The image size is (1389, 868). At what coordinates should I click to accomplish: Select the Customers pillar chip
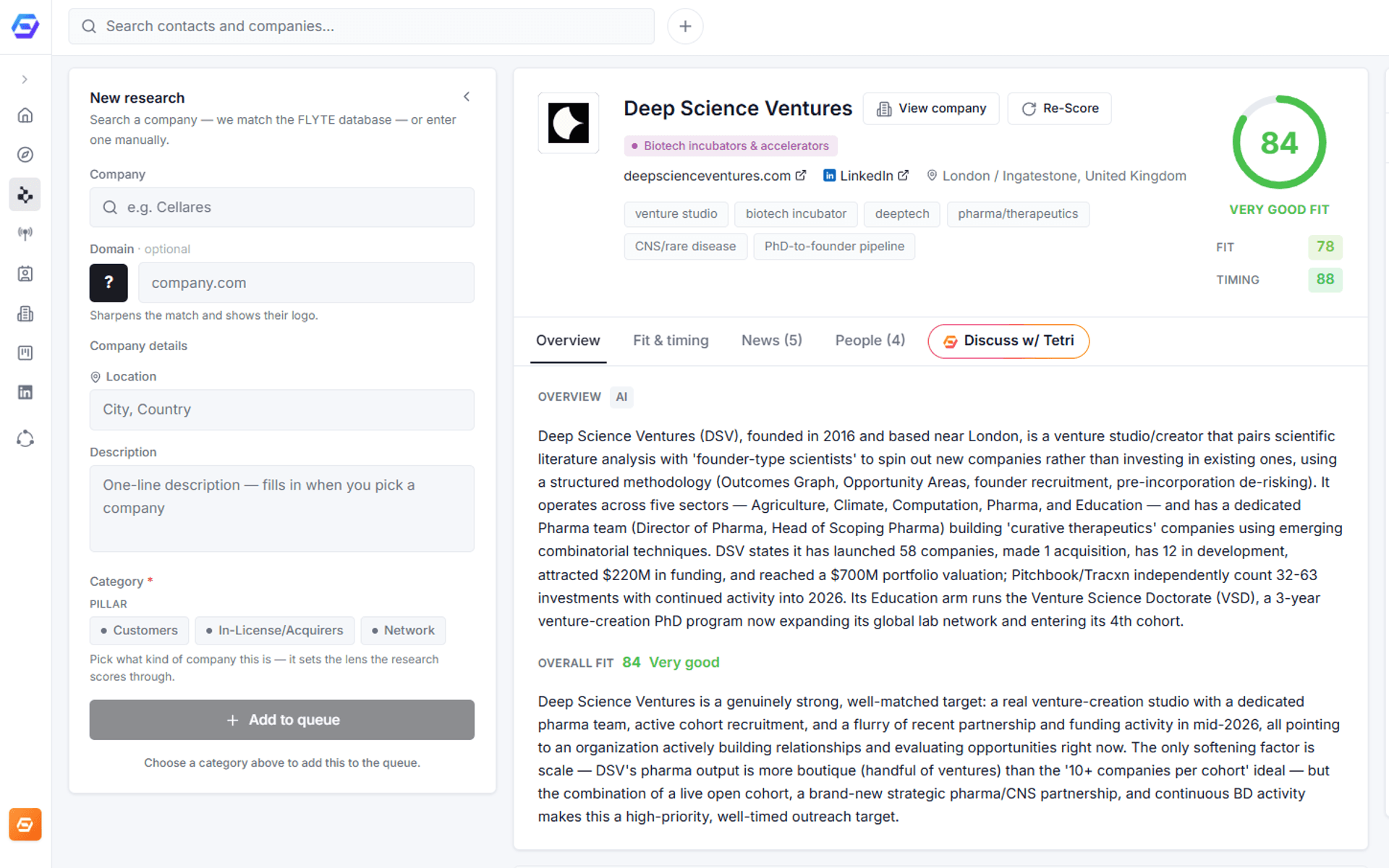pyautogui.click(x=139, y=631)
